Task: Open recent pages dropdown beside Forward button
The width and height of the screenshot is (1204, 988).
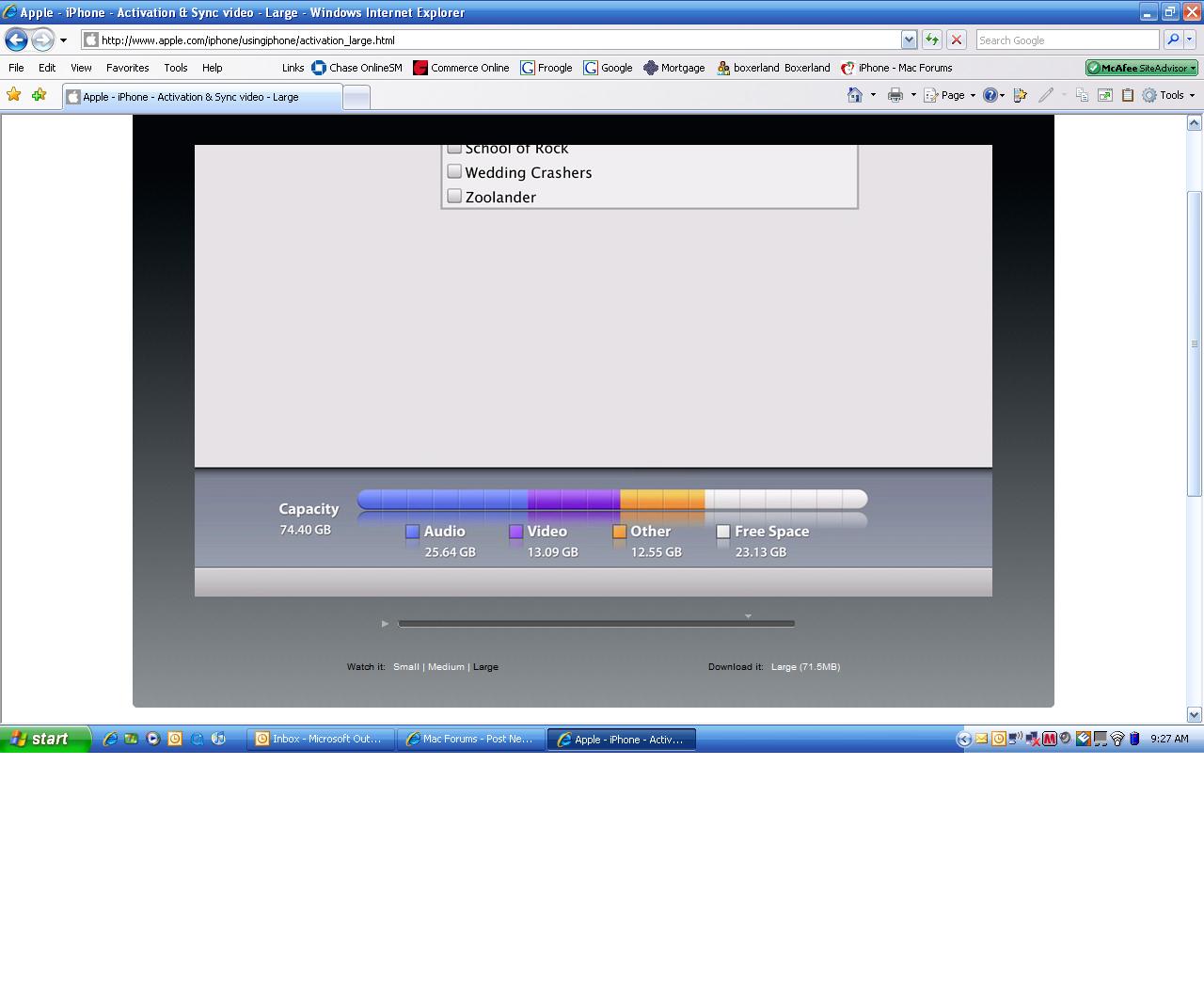Action: coord(63,40)
